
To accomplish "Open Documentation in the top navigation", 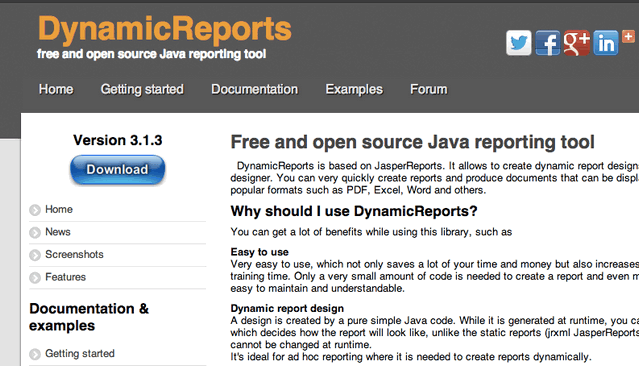I will point(254,89).
